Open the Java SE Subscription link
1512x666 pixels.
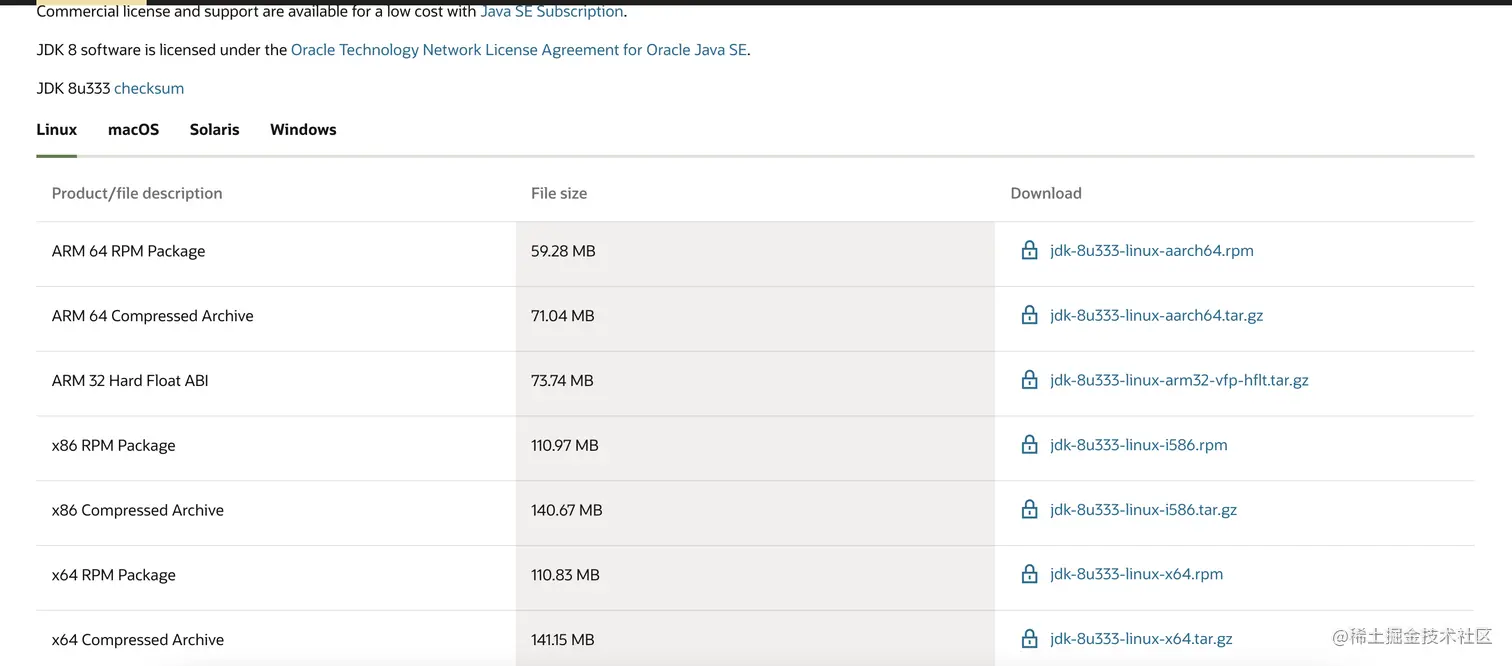tap(552, 12)
